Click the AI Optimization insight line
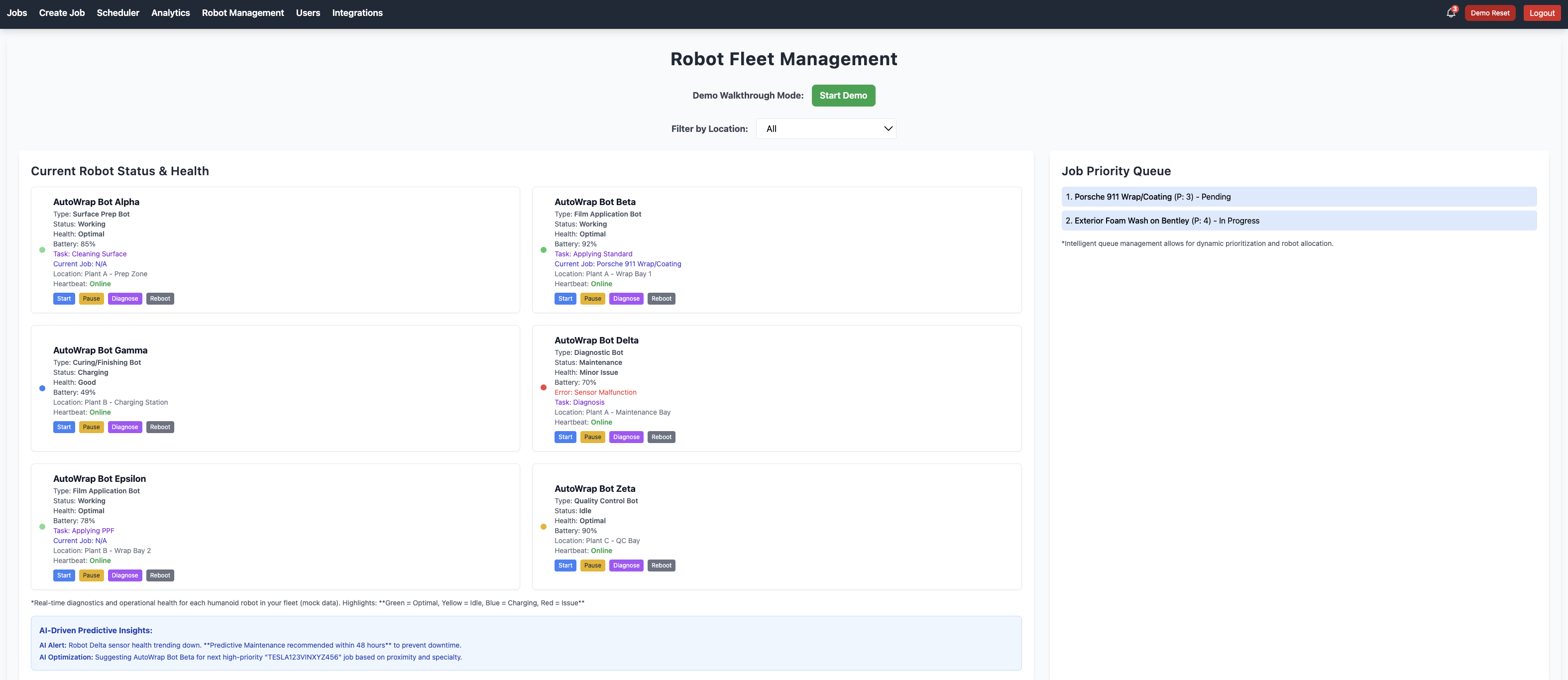The image size is (1568, 680). tap(251, 658)
